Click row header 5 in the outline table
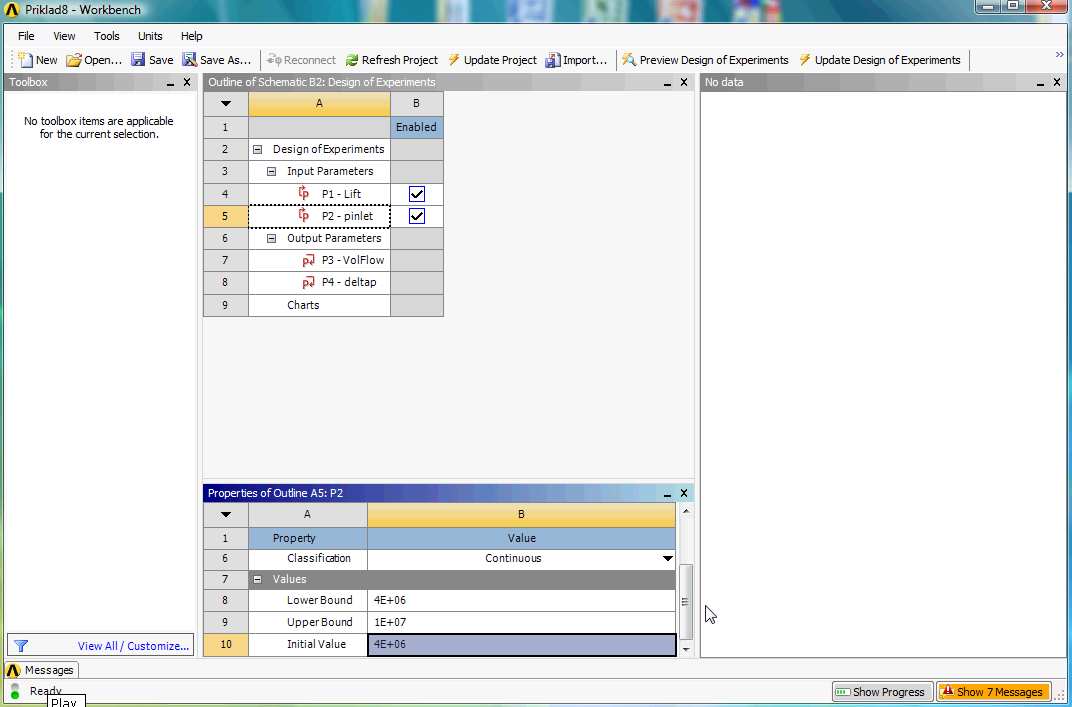 tap(226, 216)
